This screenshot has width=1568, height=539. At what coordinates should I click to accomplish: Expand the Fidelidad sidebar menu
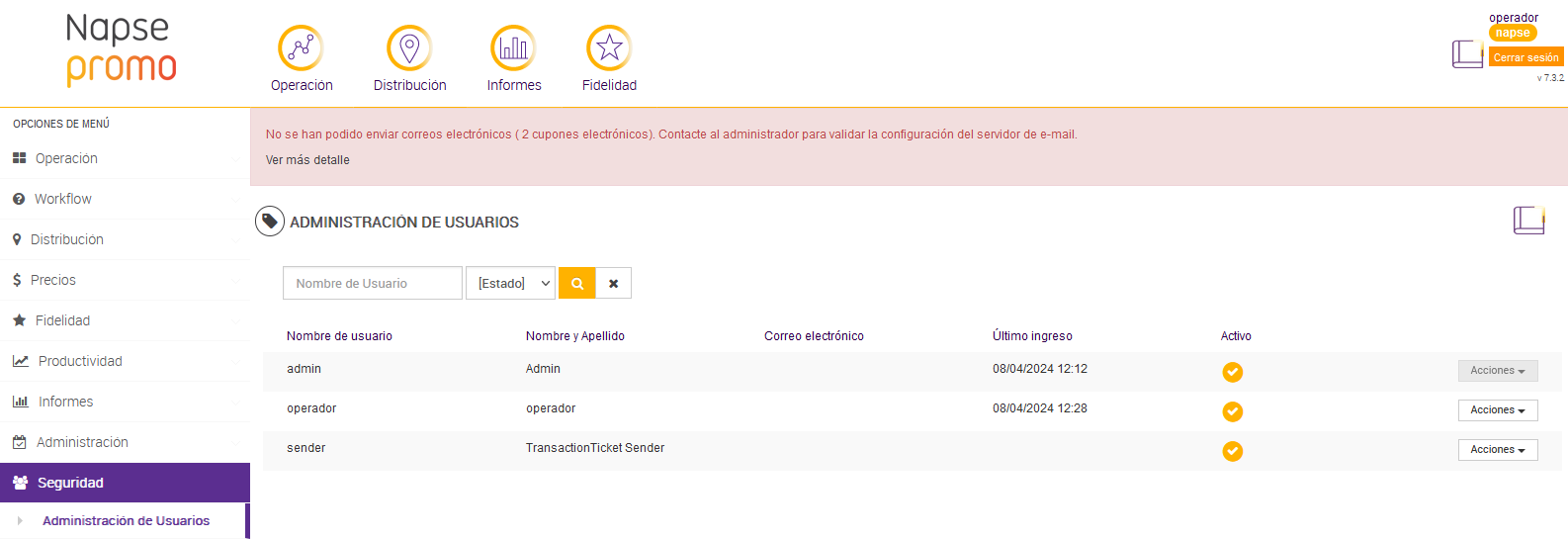pos(125,320)
